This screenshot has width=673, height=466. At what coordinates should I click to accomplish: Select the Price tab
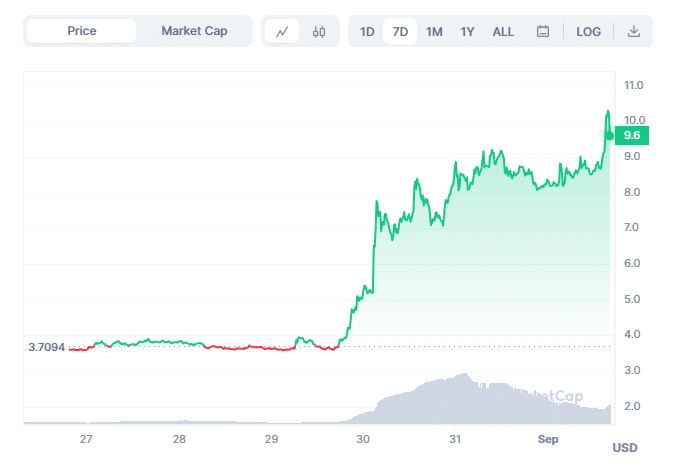click(82, 31)
